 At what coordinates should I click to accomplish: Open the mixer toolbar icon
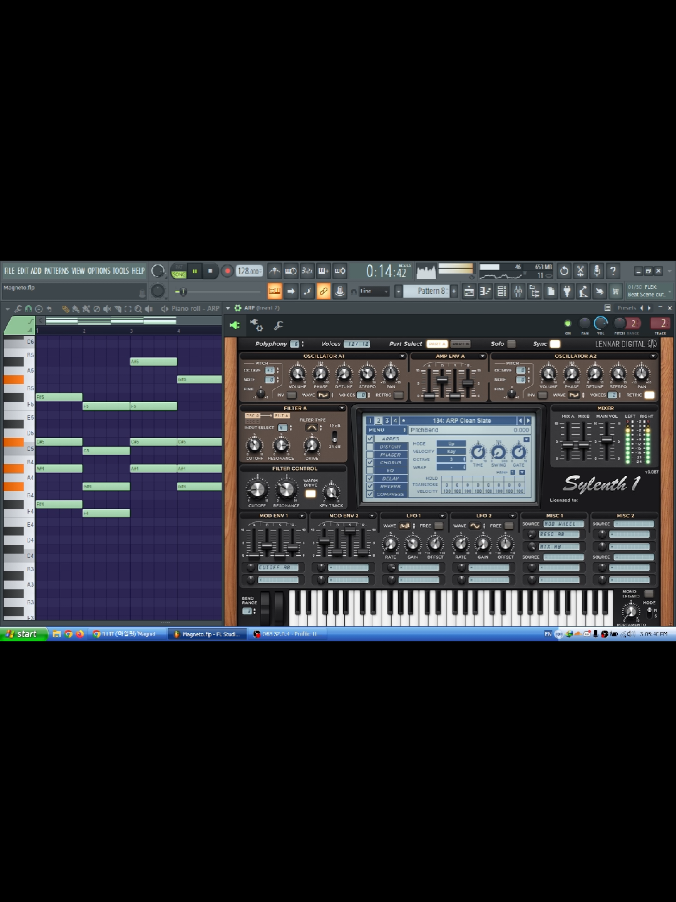point(517,291)
